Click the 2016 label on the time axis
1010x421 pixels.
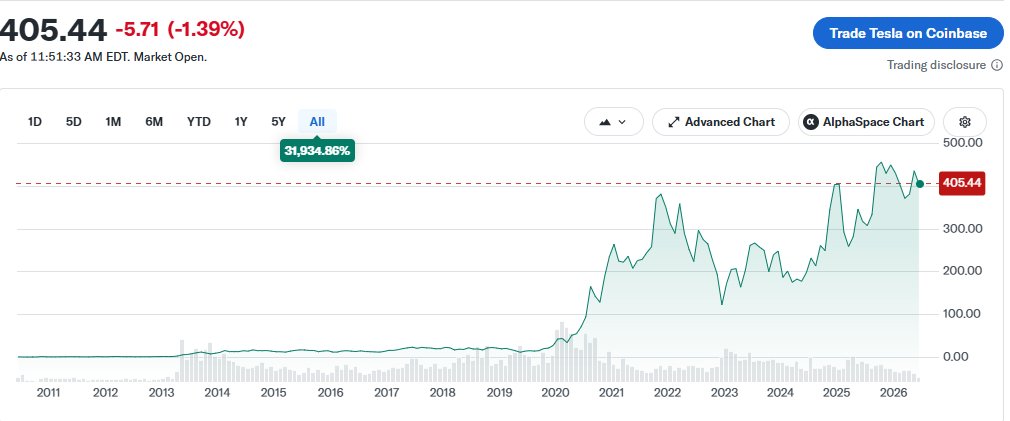point(330,393)
